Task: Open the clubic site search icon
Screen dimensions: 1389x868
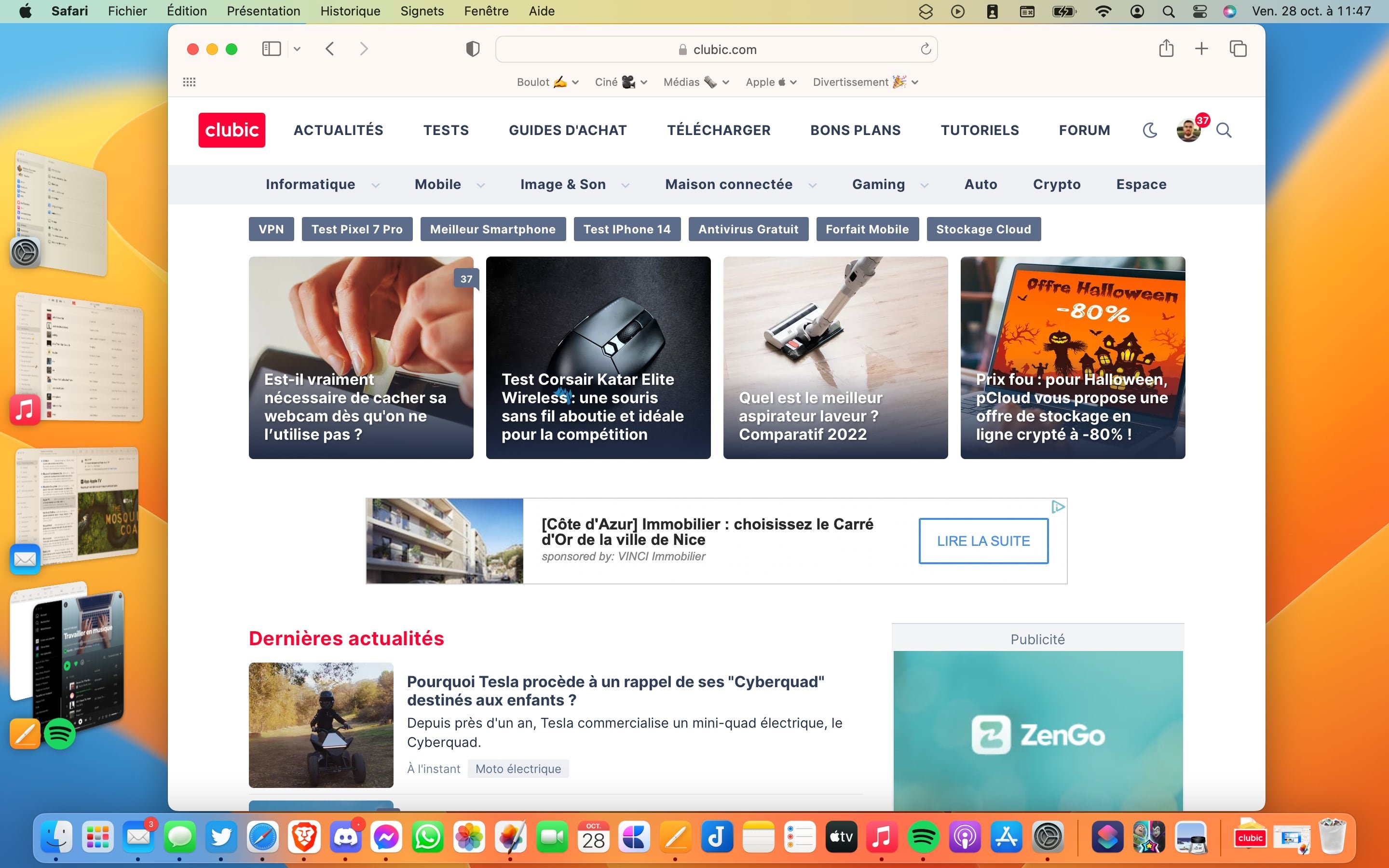Action: [1224, 130]
